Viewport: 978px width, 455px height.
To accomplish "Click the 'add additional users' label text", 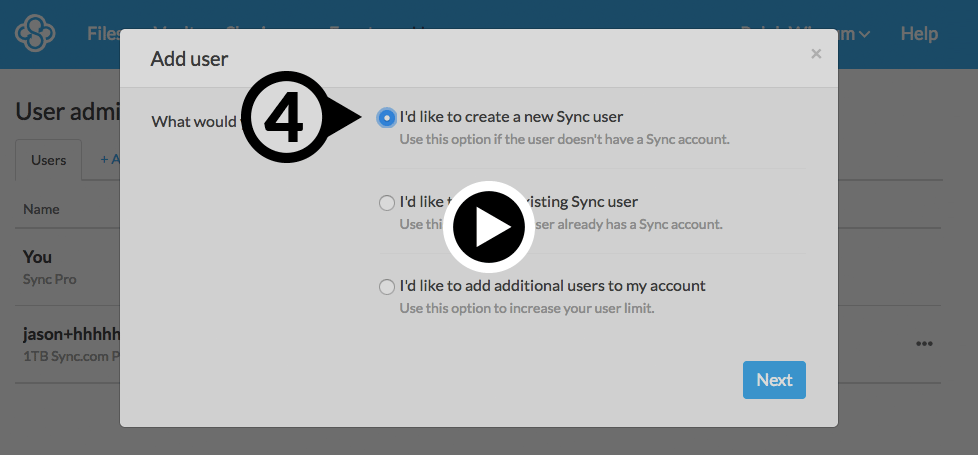I will 552,286.
